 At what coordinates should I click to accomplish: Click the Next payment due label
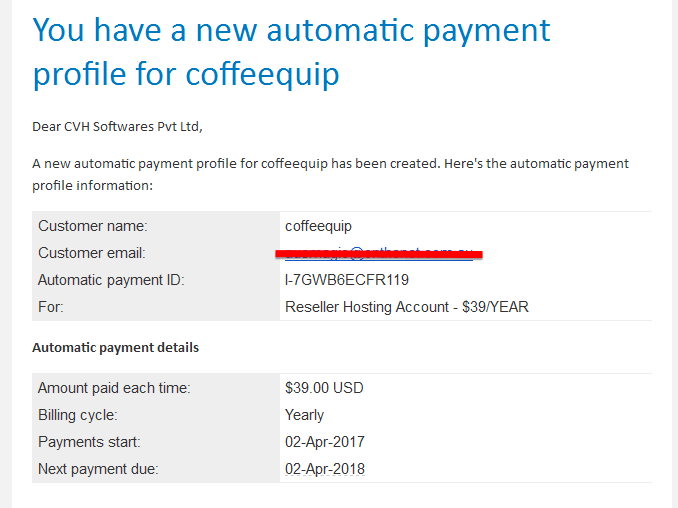[x=98, y=469]
